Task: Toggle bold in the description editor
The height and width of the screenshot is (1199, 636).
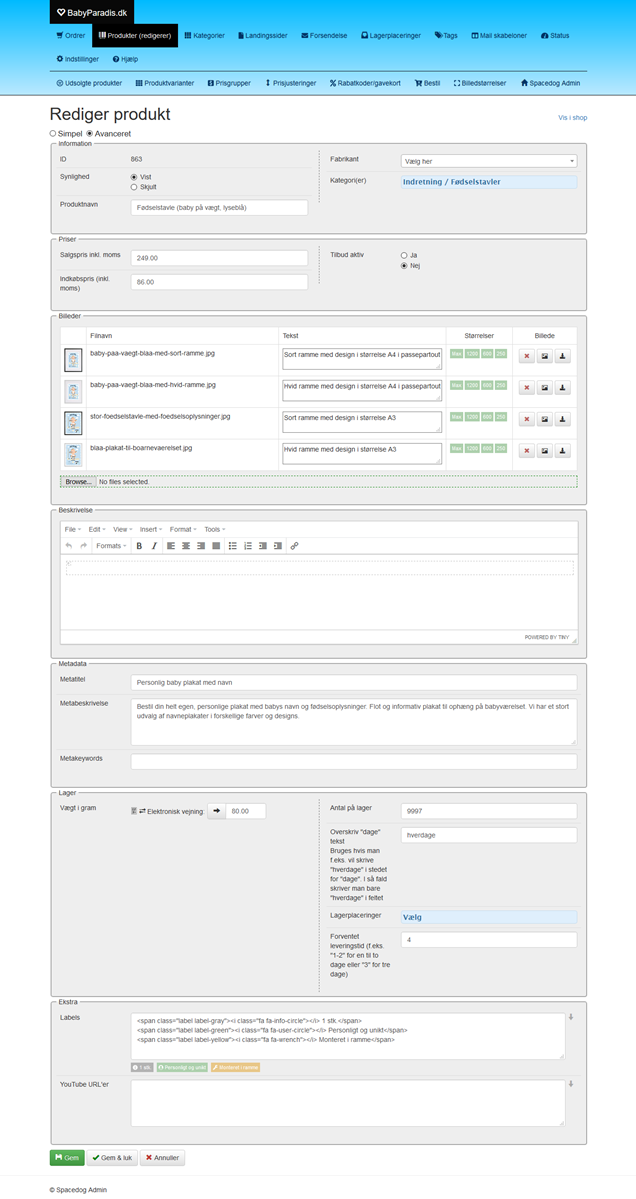Action: [139, 546]
